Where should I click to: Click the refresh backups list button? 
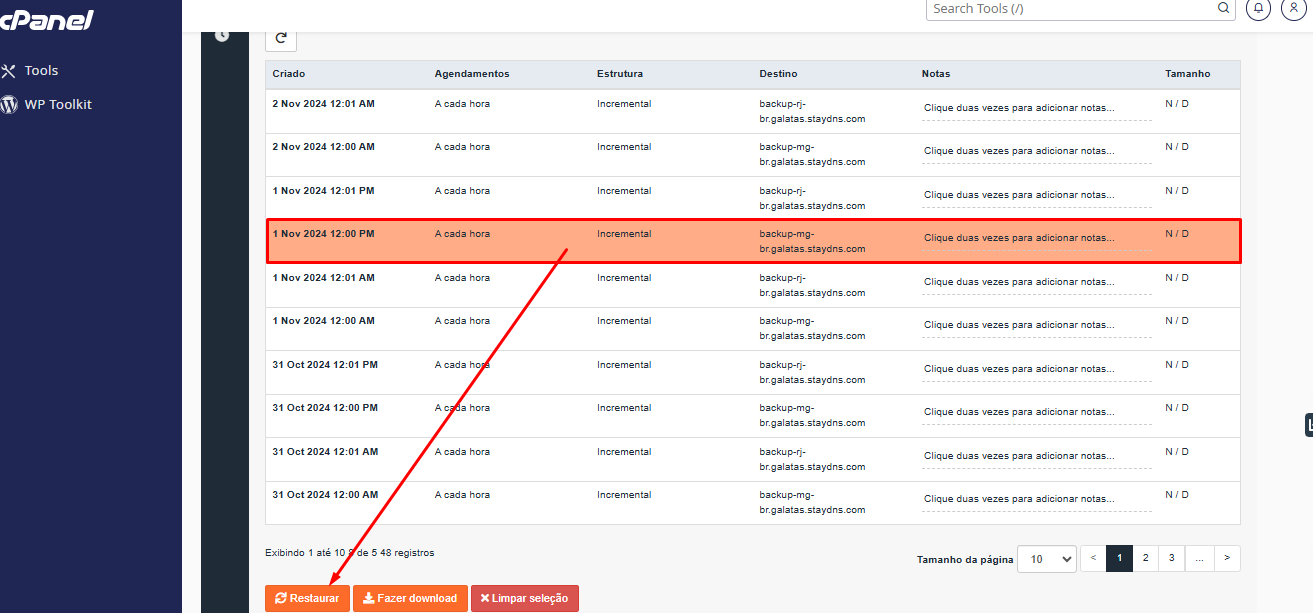(x=281, y=38)
